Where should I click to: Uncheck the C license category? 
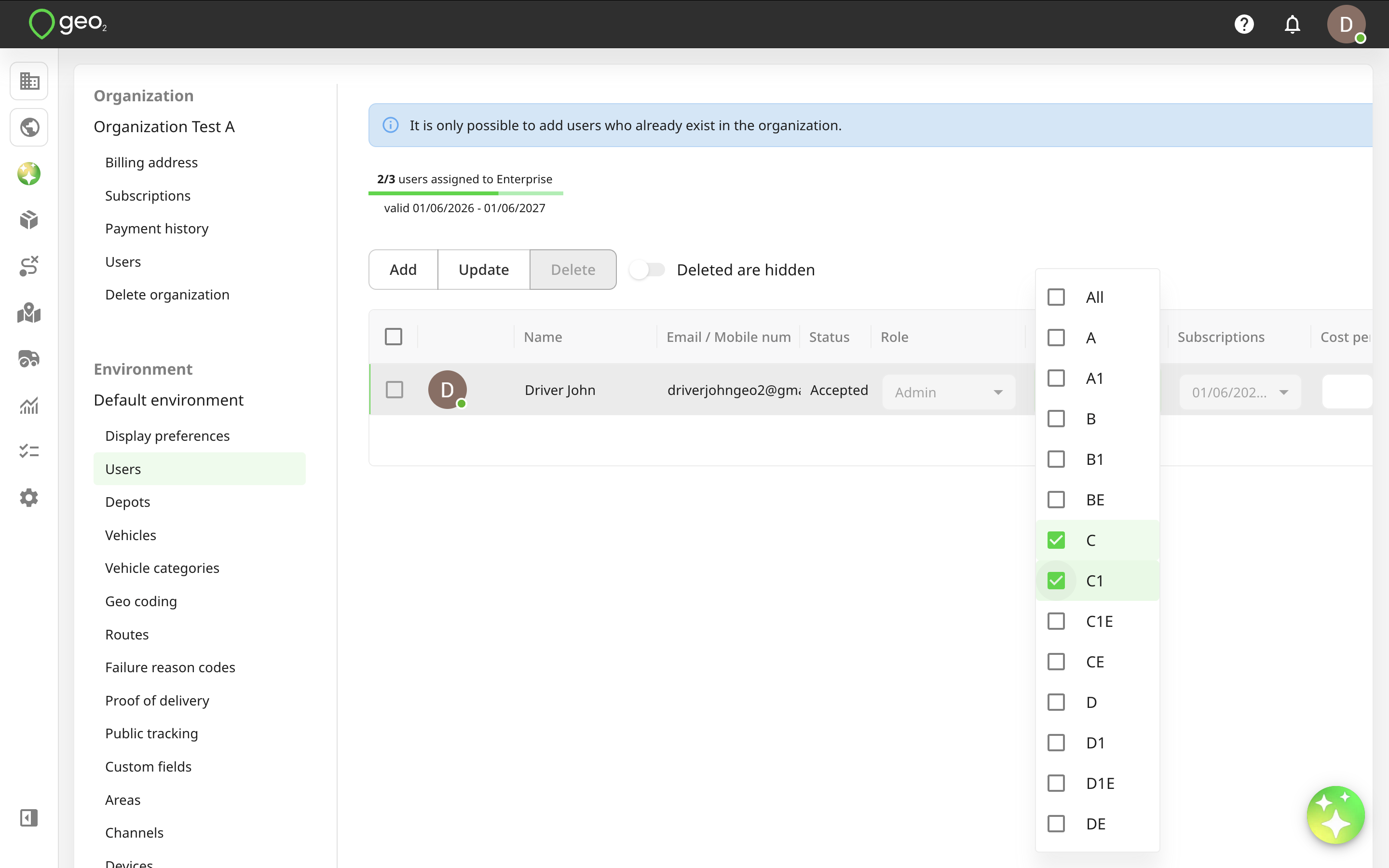tap(1056, 540)
